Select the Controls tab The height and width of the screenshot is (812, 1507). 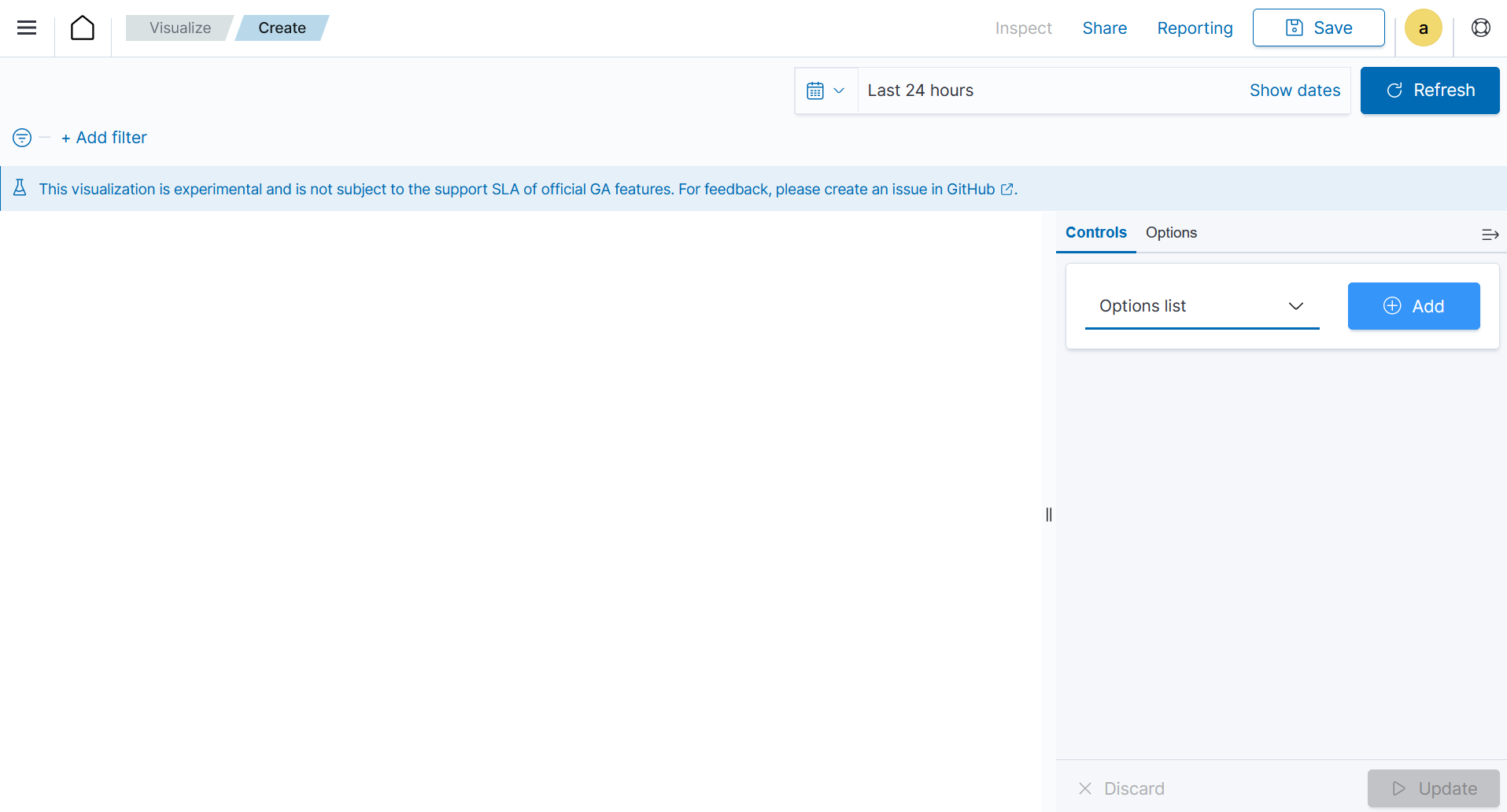[x=1095, y=233]
